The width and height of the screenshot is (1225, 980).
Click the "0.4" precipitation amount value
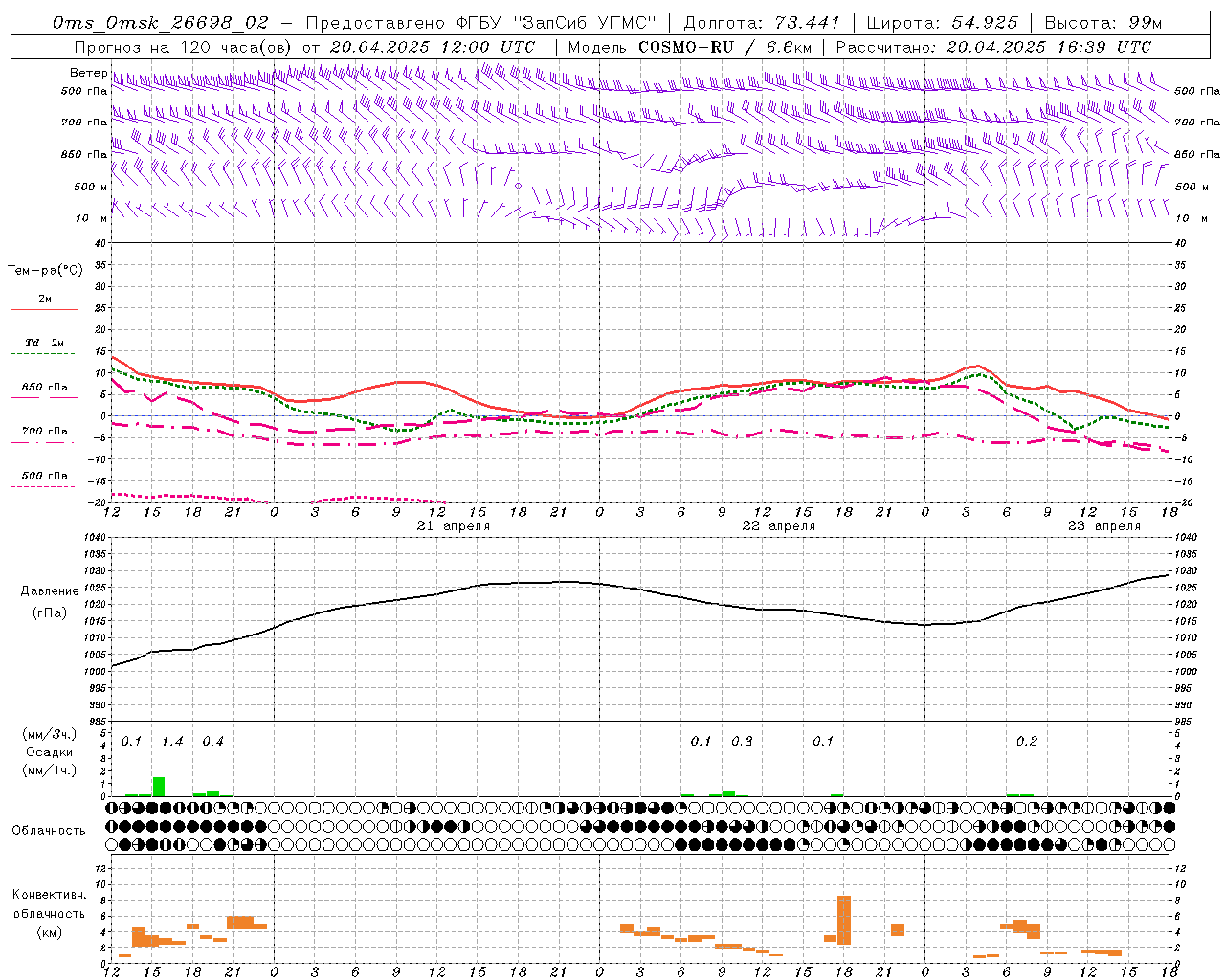[x=212, y=742]
